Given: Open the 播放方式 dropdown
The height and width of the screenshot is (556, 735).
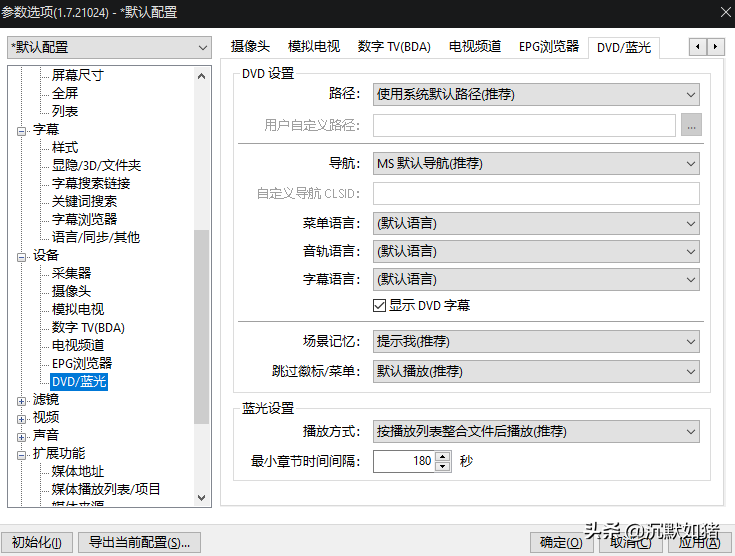Looking at the screenshot, I should [x=536, y=431].
